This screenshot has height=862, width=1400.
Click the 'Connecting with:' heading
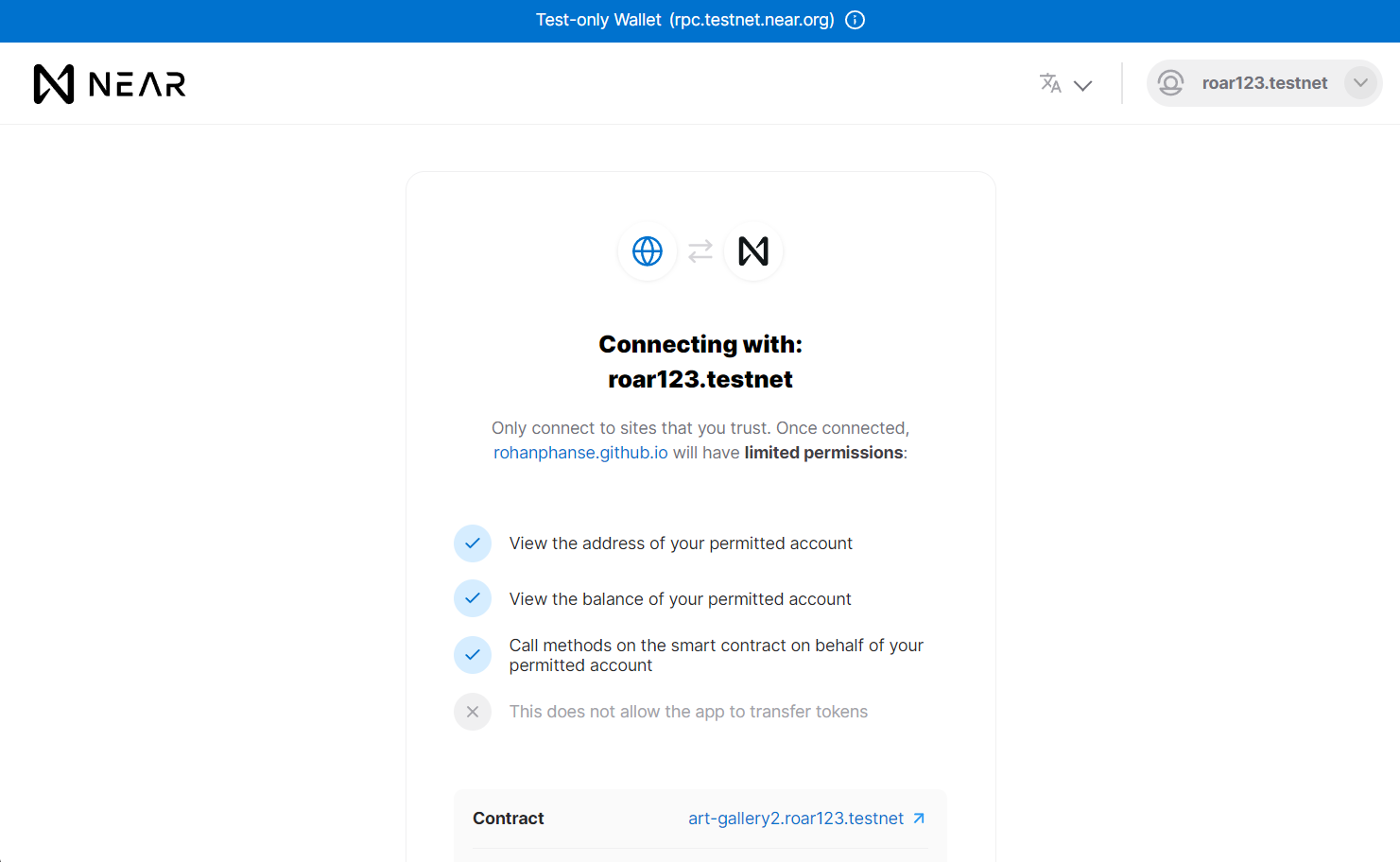700,344
